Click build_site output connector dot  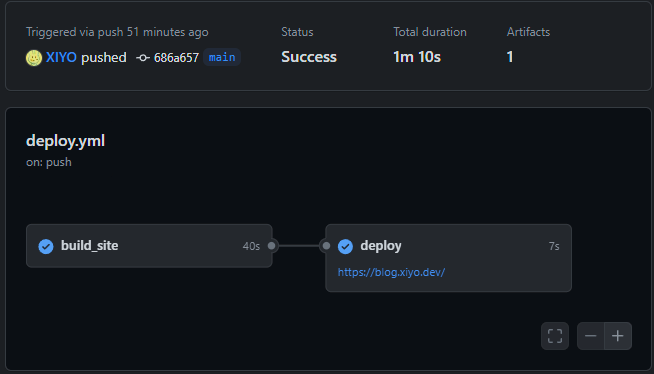[272, 246]
